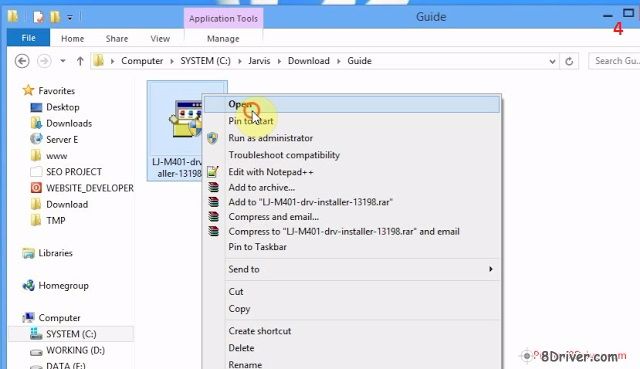The width and height of the screenshot is (640, 369).
Task: Switch to the Share ribbon tab
Action: pos(117,38)
